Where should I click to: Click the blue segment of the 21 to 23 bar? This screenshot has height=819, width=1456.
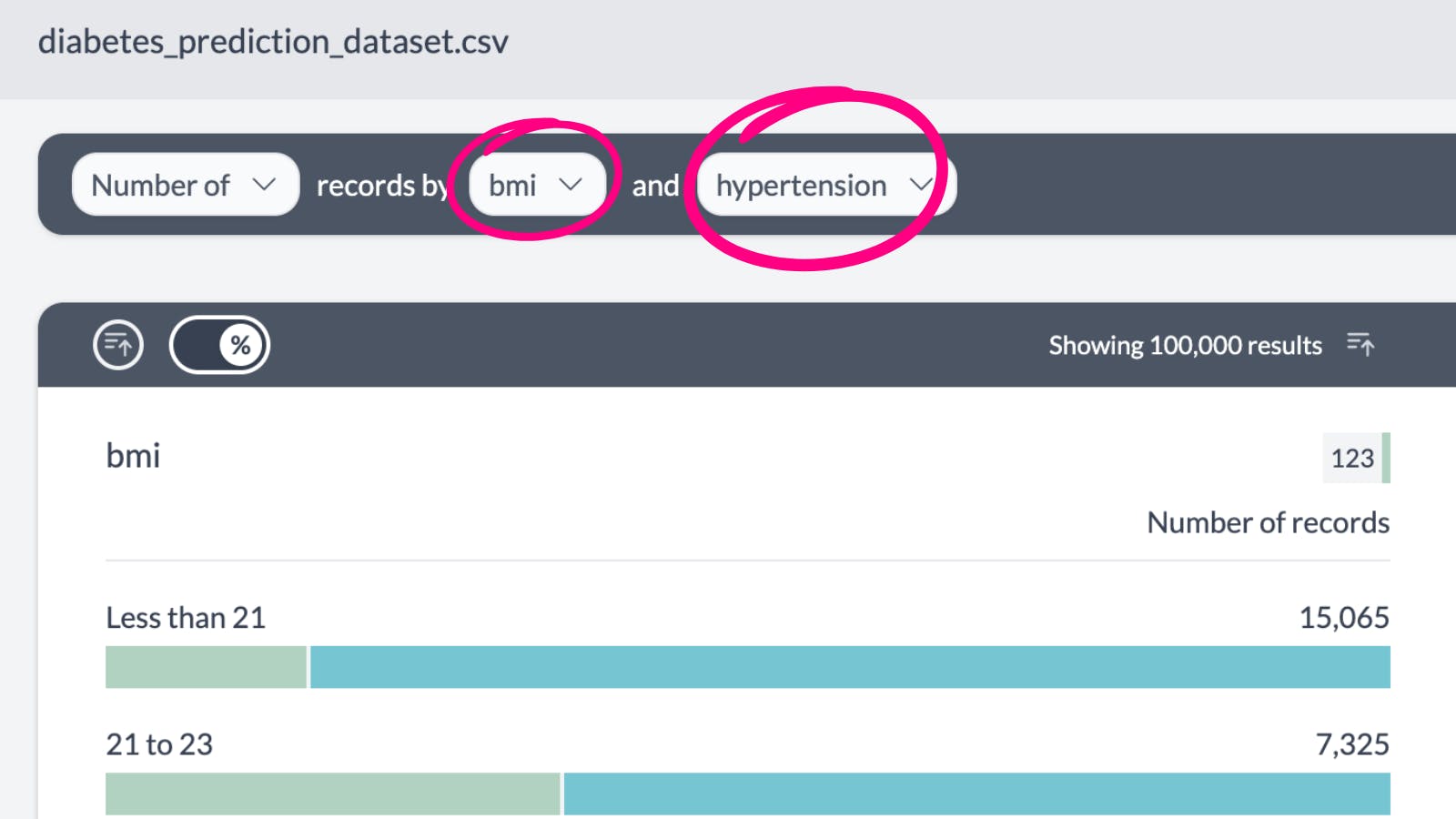pos(976,794)
